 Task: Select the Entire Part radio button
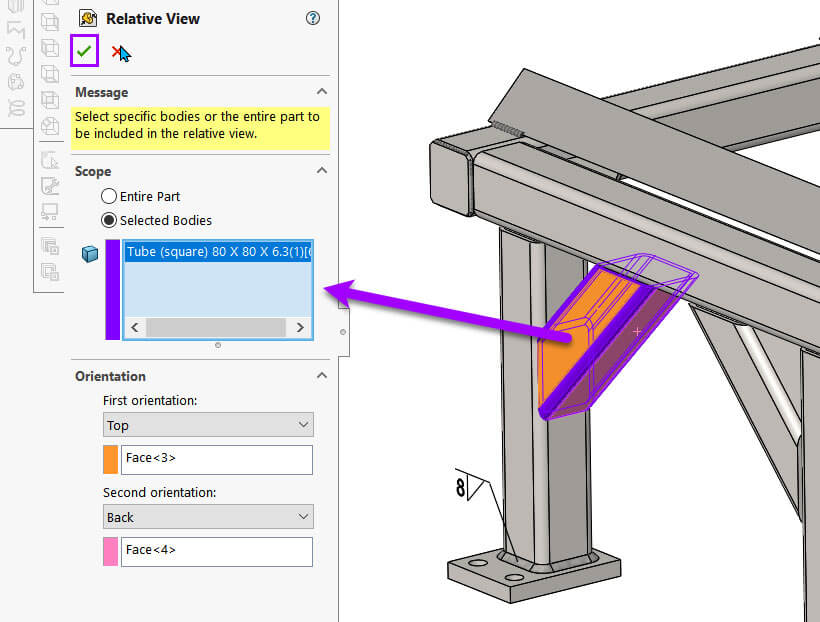coord(110,196)
